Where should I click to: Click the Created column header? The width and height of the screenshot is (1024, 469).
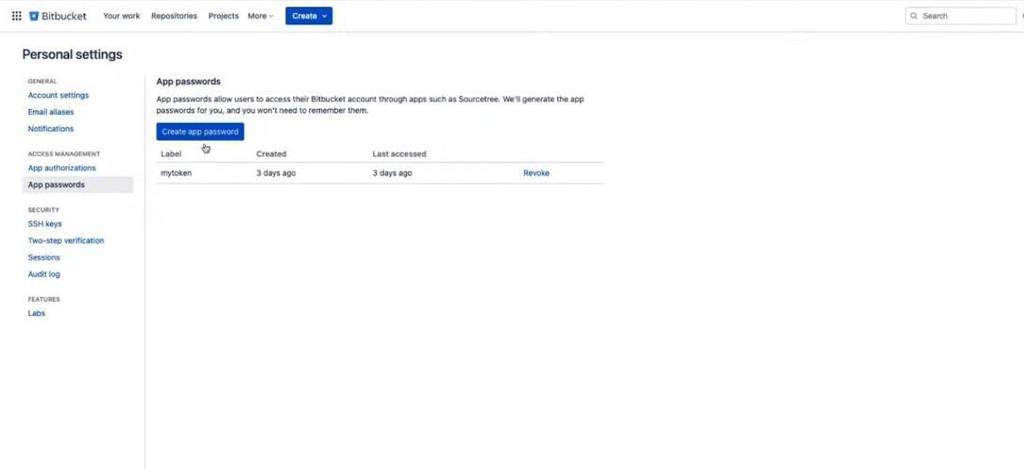271,154
